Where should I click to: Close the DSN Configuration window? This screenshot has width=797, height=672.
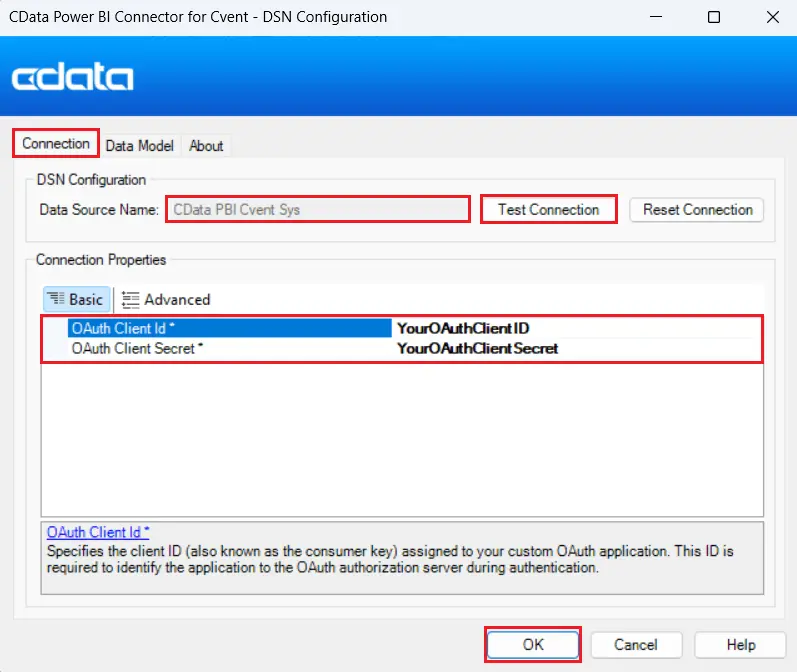click(772, 17)
